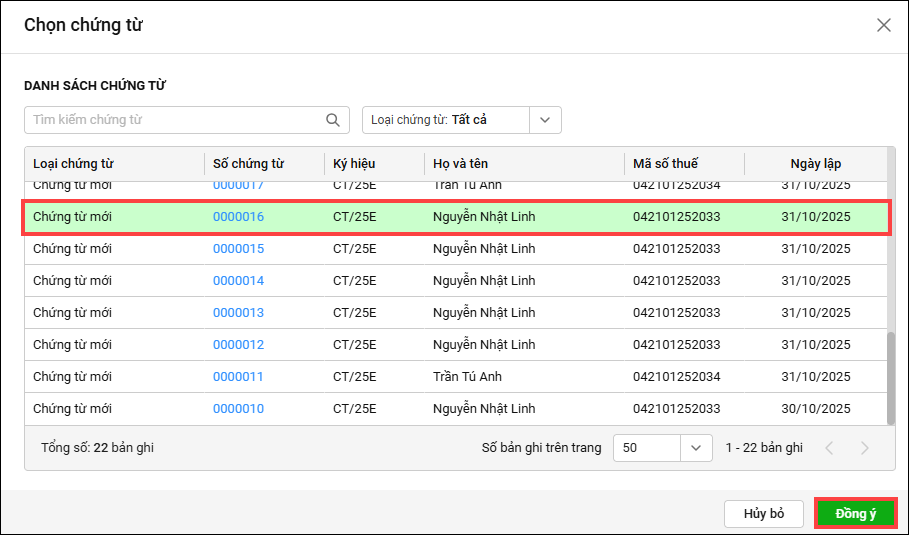Open document number 0000016 link
Viewport: 909px width, 535px height.
point(238,217)
